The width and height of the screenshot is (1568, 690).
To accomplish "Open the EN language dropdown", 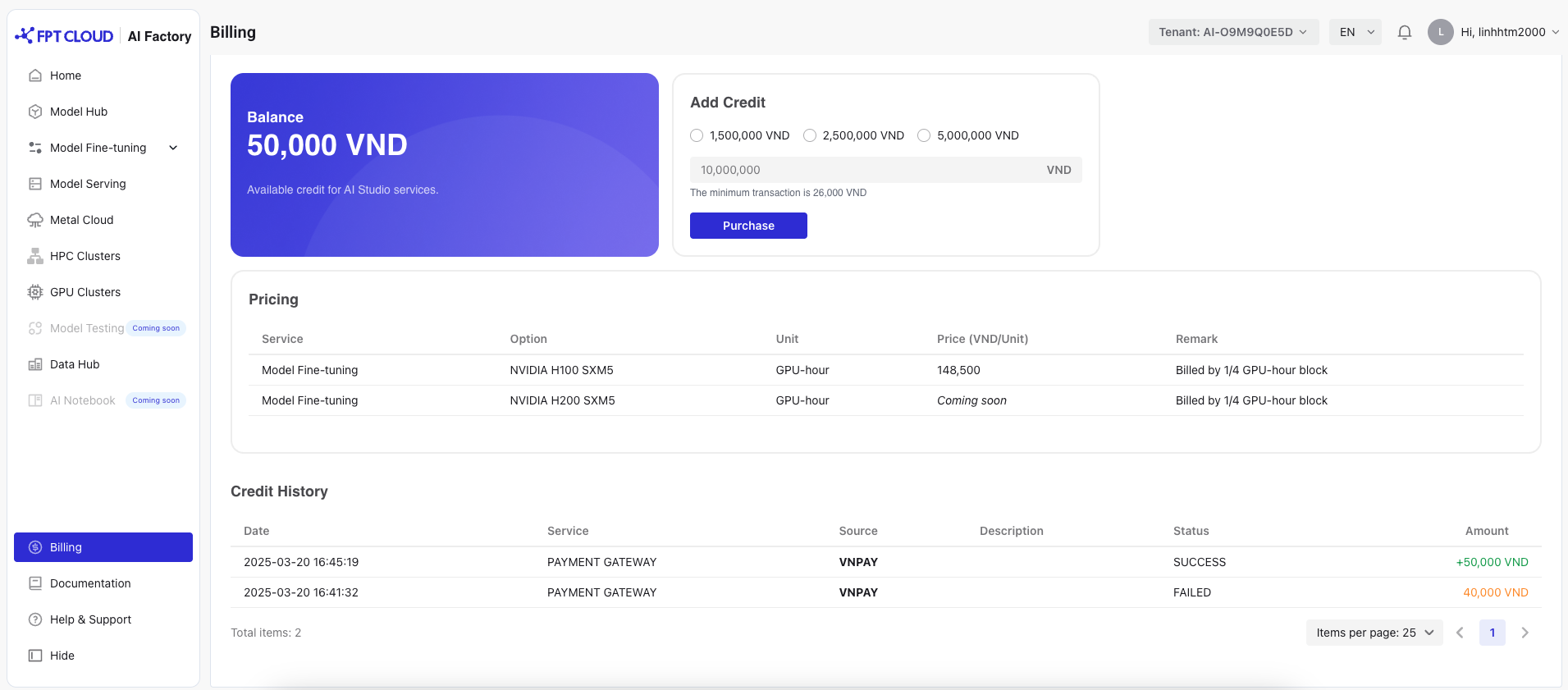I will click(x=1355, y=32).
